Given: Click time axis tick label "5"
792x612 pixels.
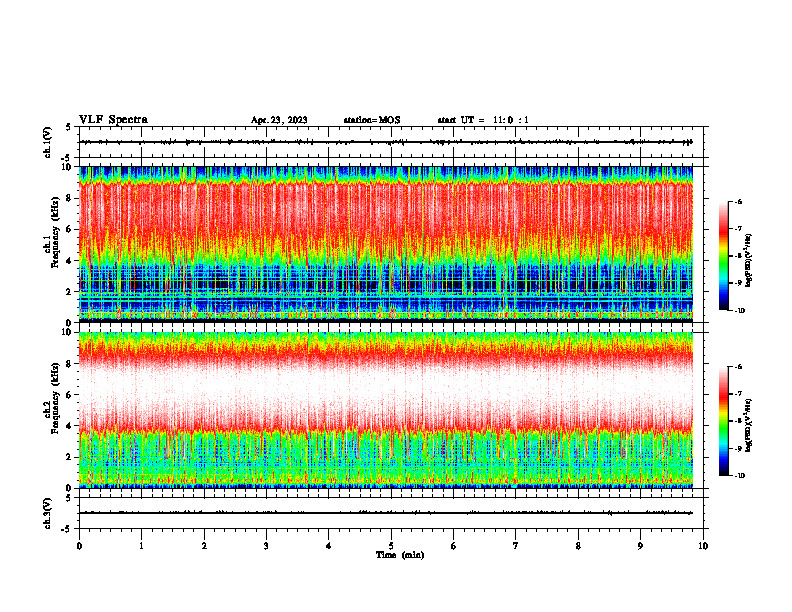Looking at the screenshot, I should pyautogui.click(x=391, y=546).
